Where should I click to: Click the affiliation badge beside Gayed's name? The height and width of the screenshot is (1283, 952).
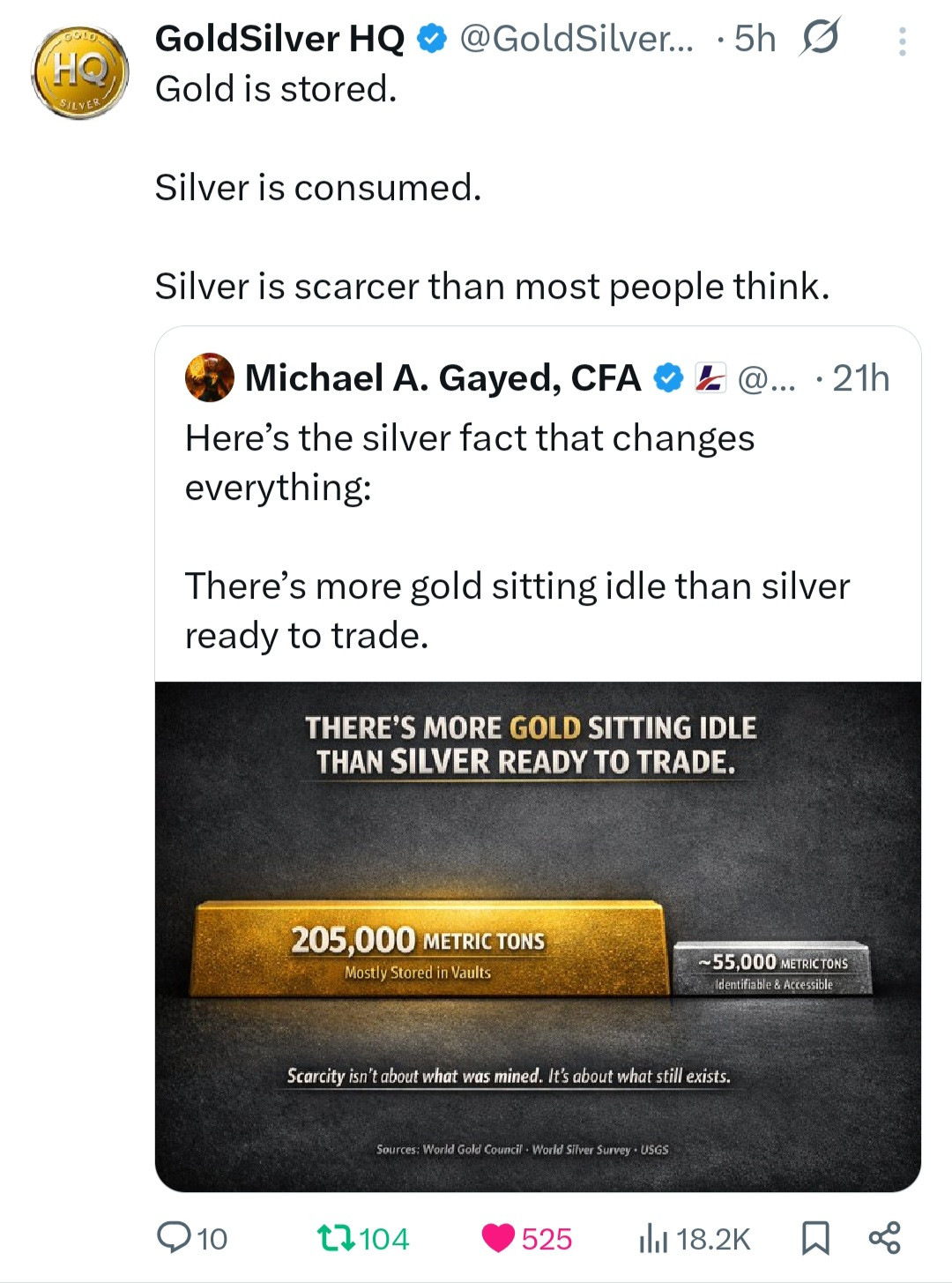(710, 378)
